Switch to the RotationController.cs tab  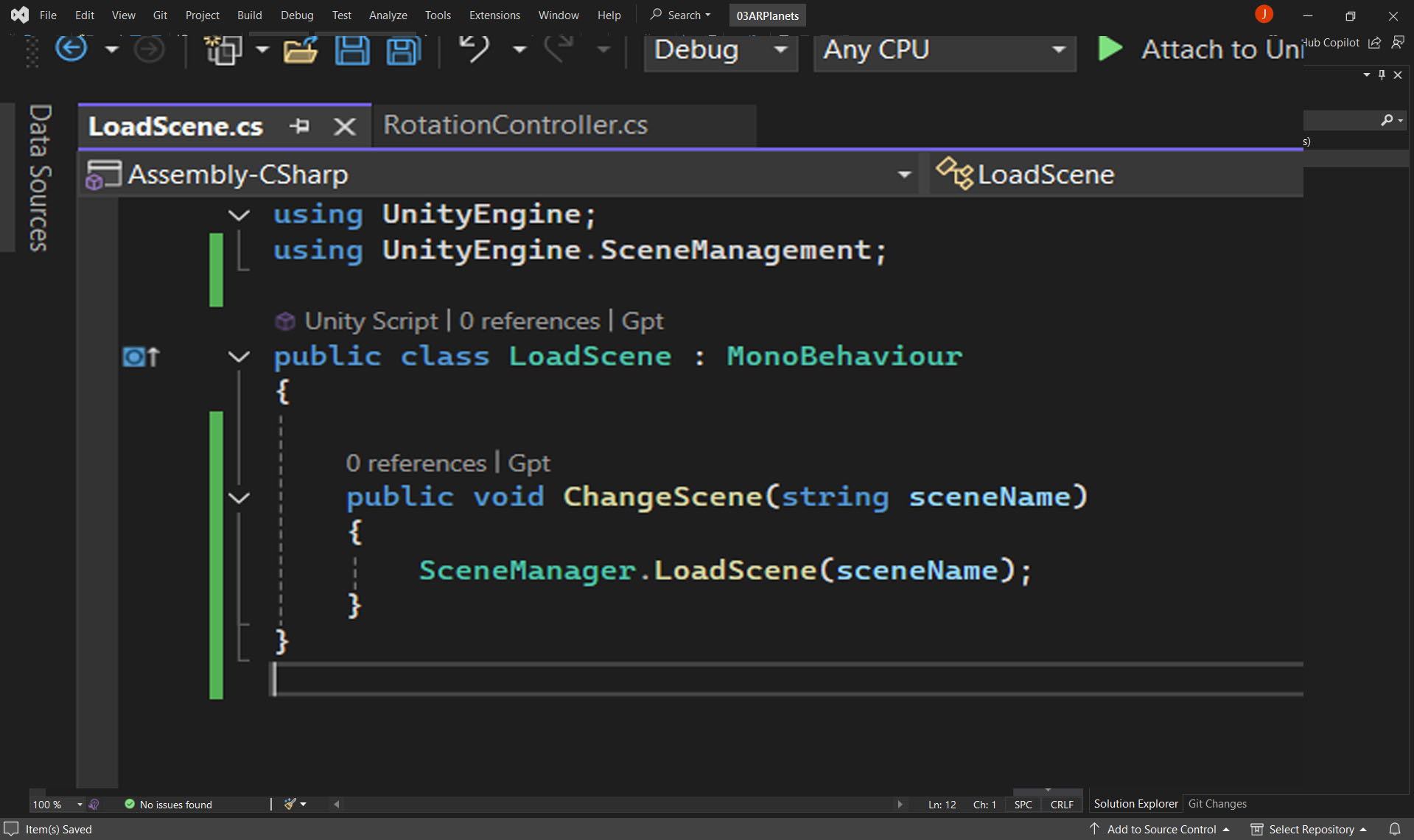tap(515, 125)
